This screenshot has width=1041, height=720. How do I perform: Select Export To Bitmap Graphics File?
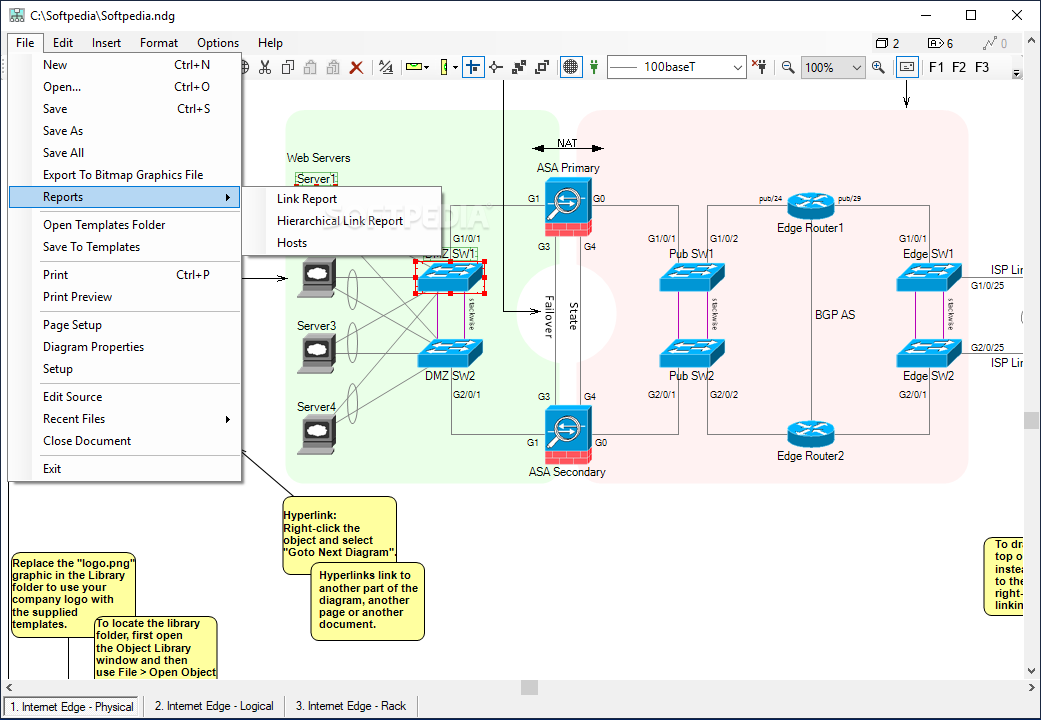pos(125,175)
